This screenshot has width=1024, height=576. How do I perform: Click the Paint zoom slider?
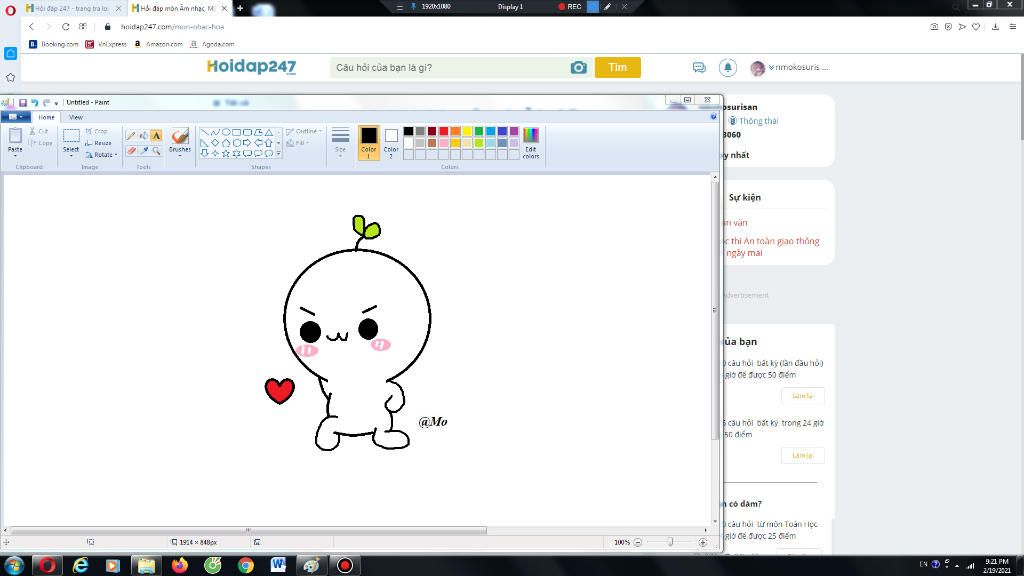[x=670, y=542]
